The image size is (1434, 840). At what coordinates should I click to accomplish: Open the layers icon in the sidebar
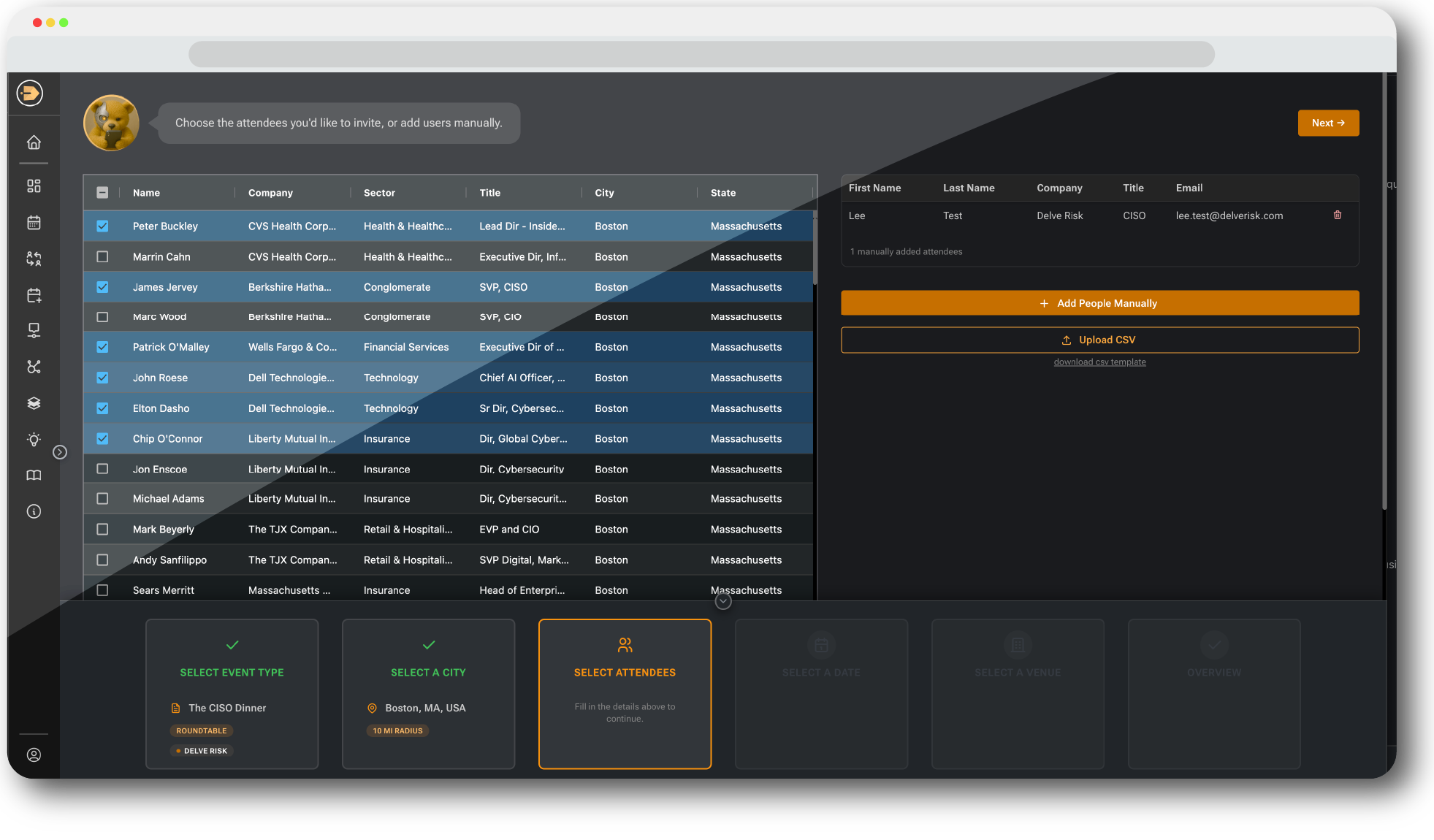coord(34,402)
